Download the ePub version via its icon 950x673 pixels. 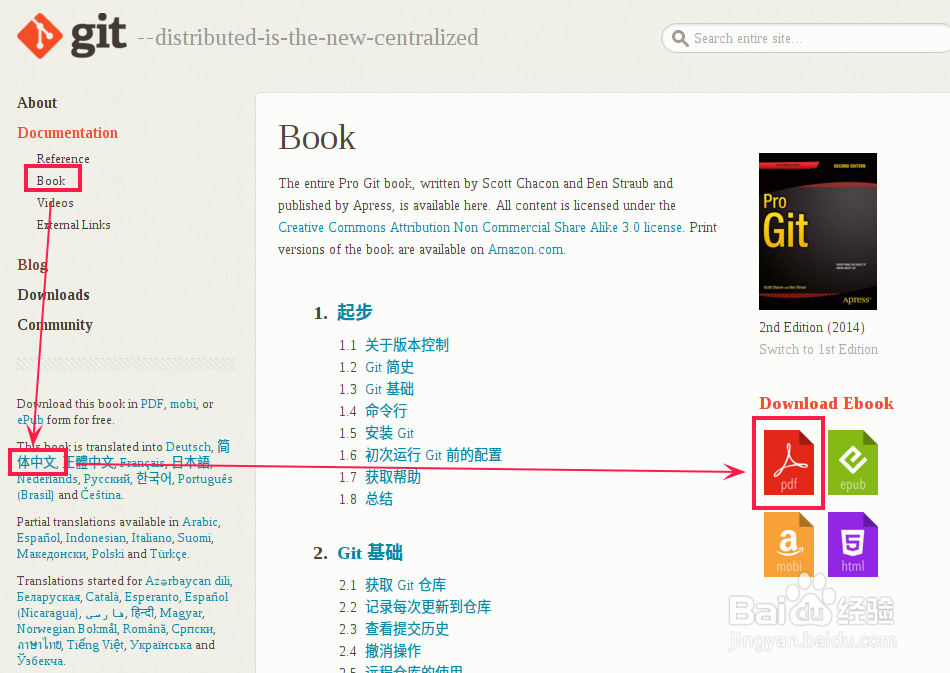(855, 463)
